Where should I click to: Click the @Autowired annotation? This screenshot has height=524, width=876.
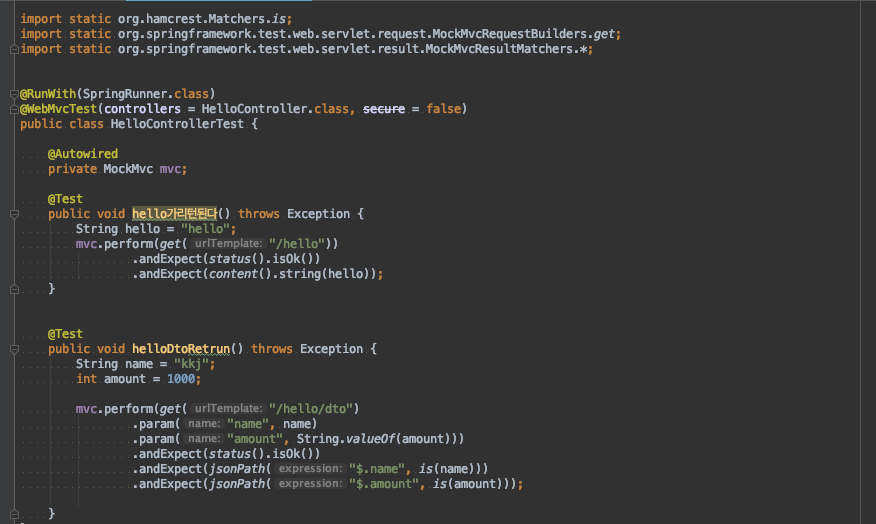pos(83,154)
